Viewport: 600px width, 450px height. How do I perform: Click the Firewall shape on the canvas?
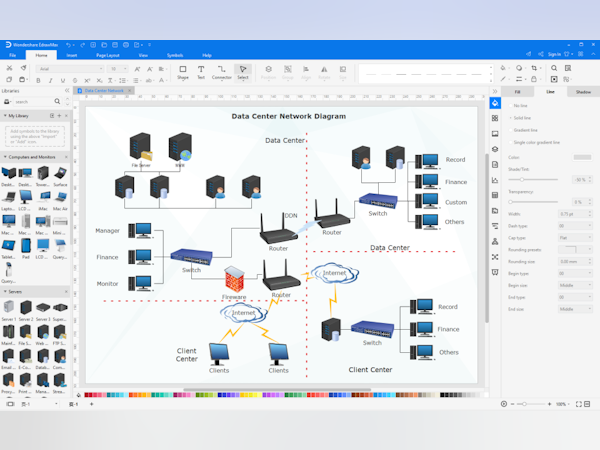coord(234,280)
